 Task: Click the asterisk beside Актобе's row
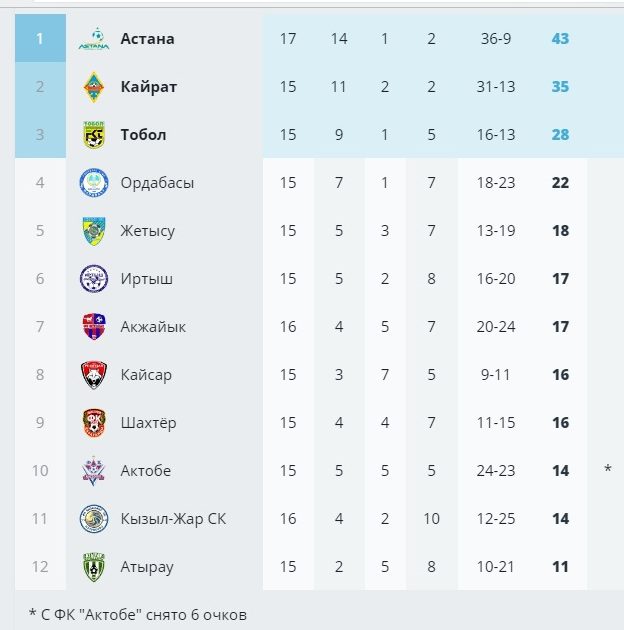coord(608,470)
